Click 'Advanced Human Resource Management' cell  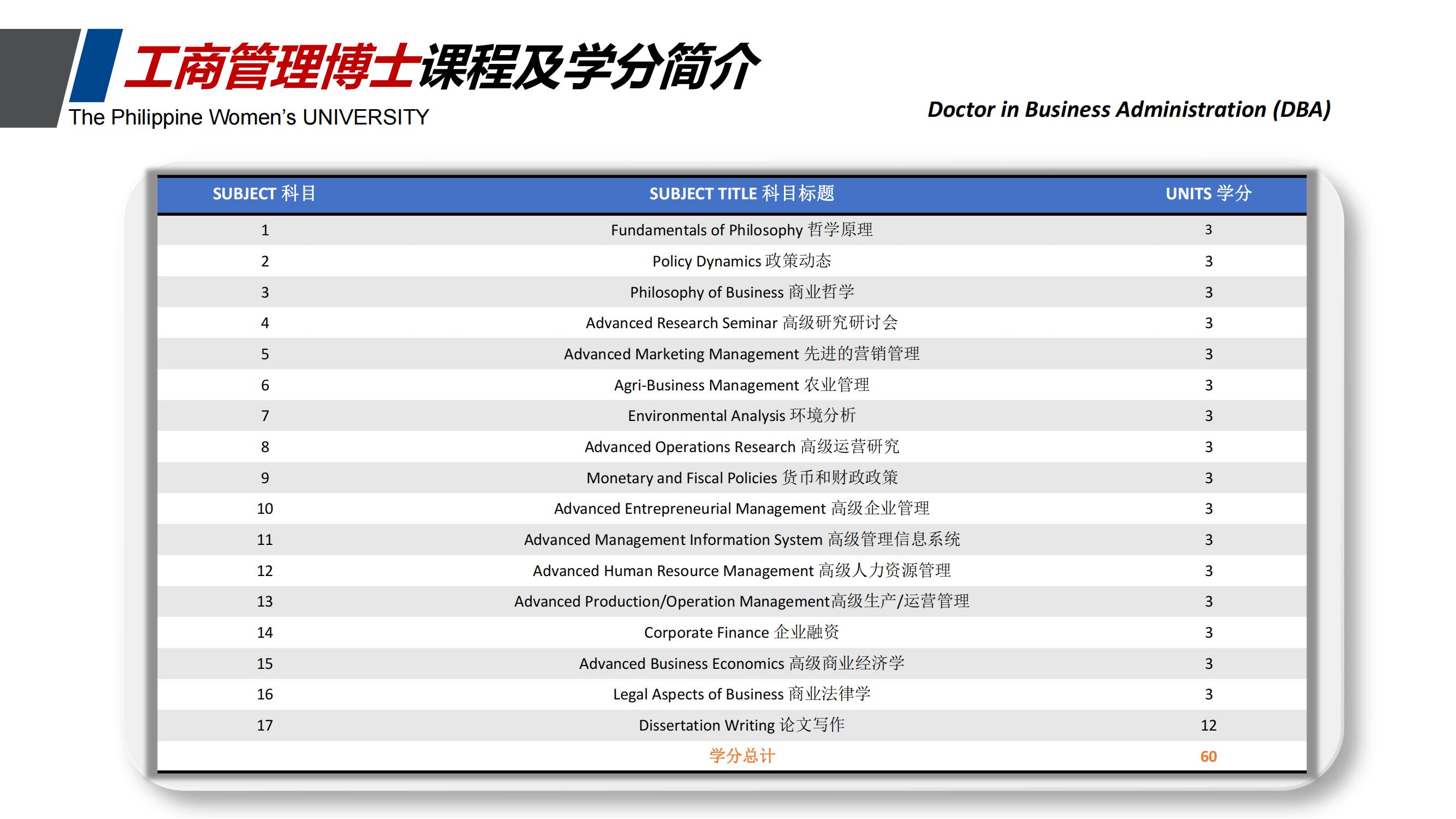pos(741,571)
